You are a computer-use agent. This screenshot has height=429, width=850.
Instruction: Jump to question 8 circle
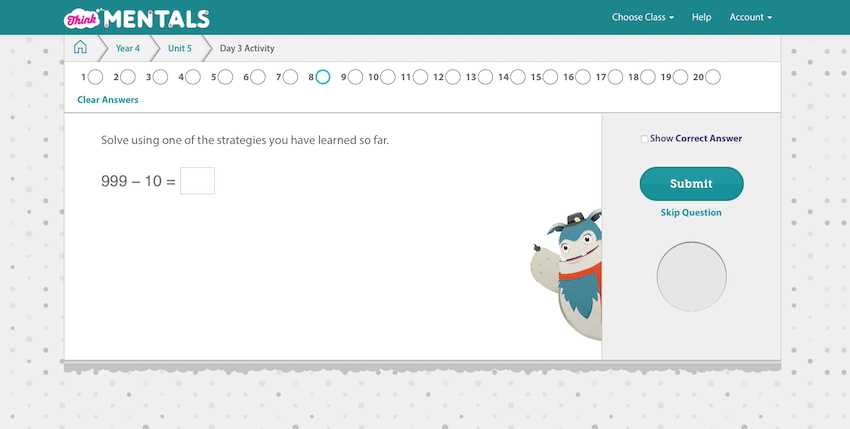coord(322,77)
